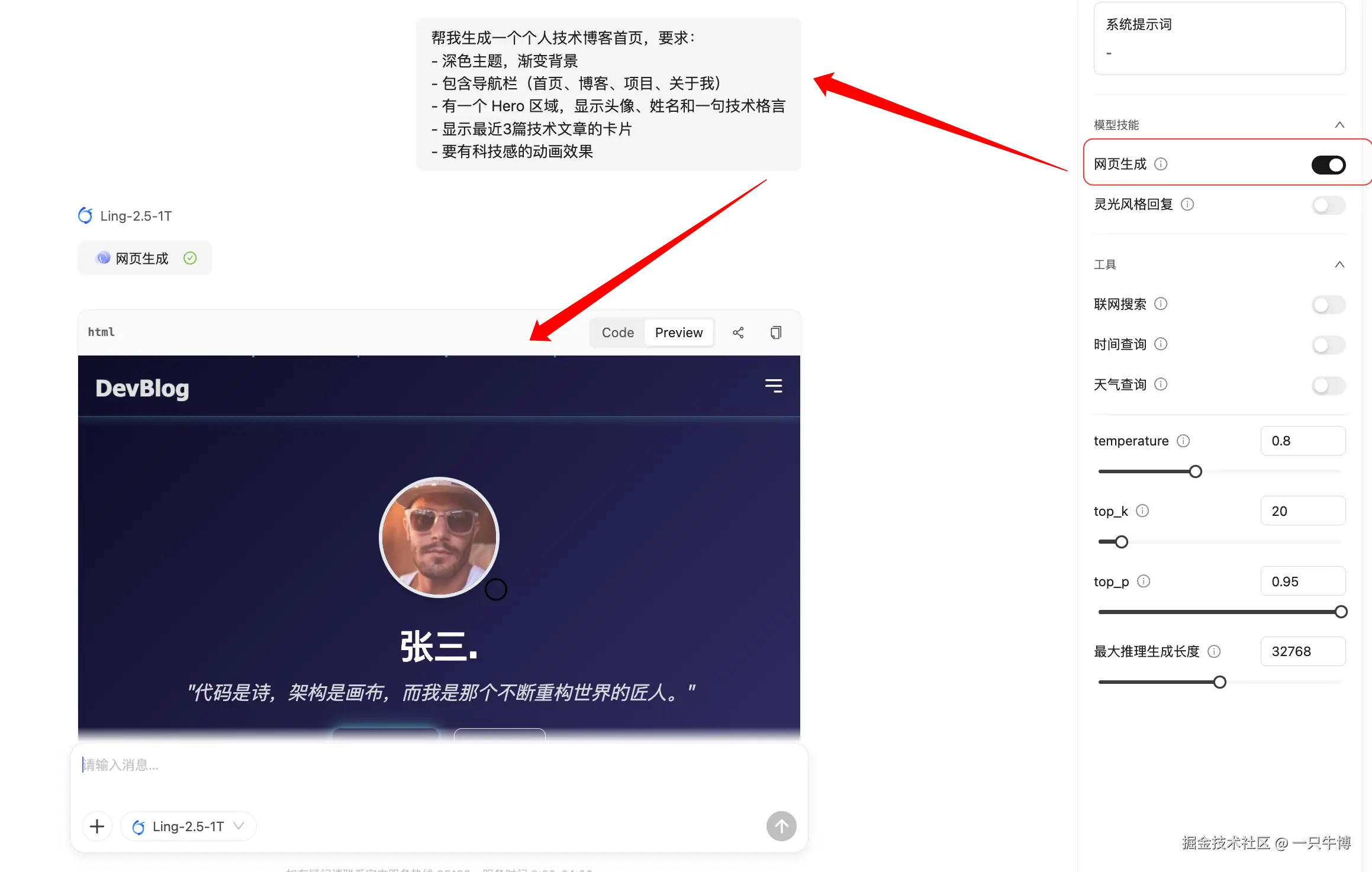
Task: Switch to the Code tab
Action: (x=617, y=332)
